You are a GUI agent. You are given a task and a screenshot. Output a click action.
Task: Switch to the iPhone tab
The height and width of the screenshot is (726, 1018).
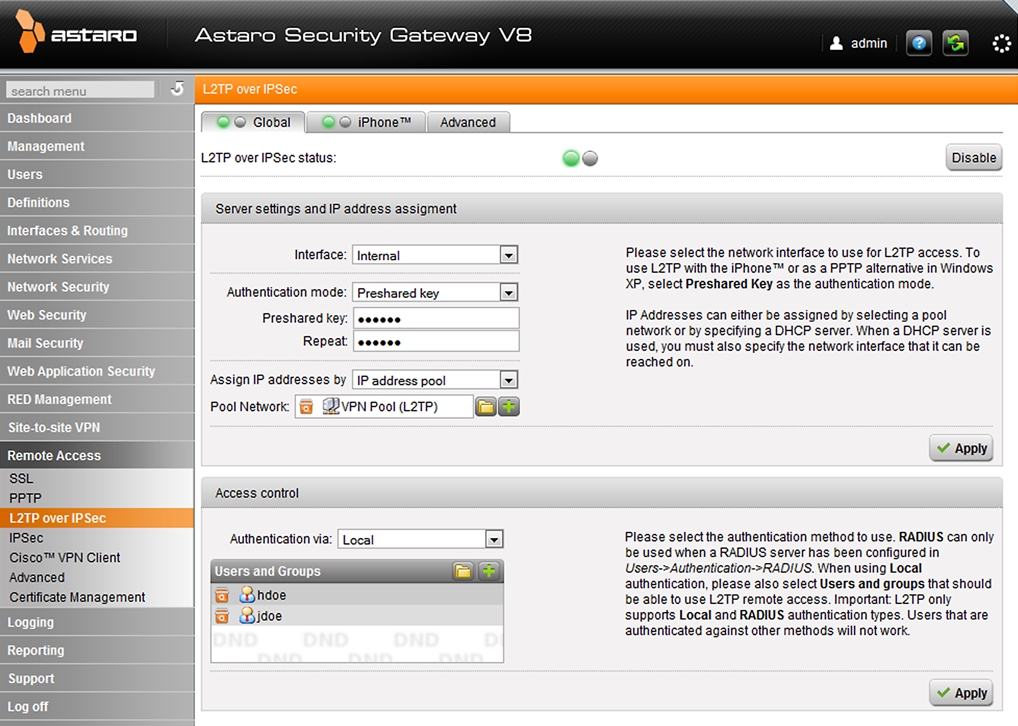pyautogui.click(x=366, y=122)
